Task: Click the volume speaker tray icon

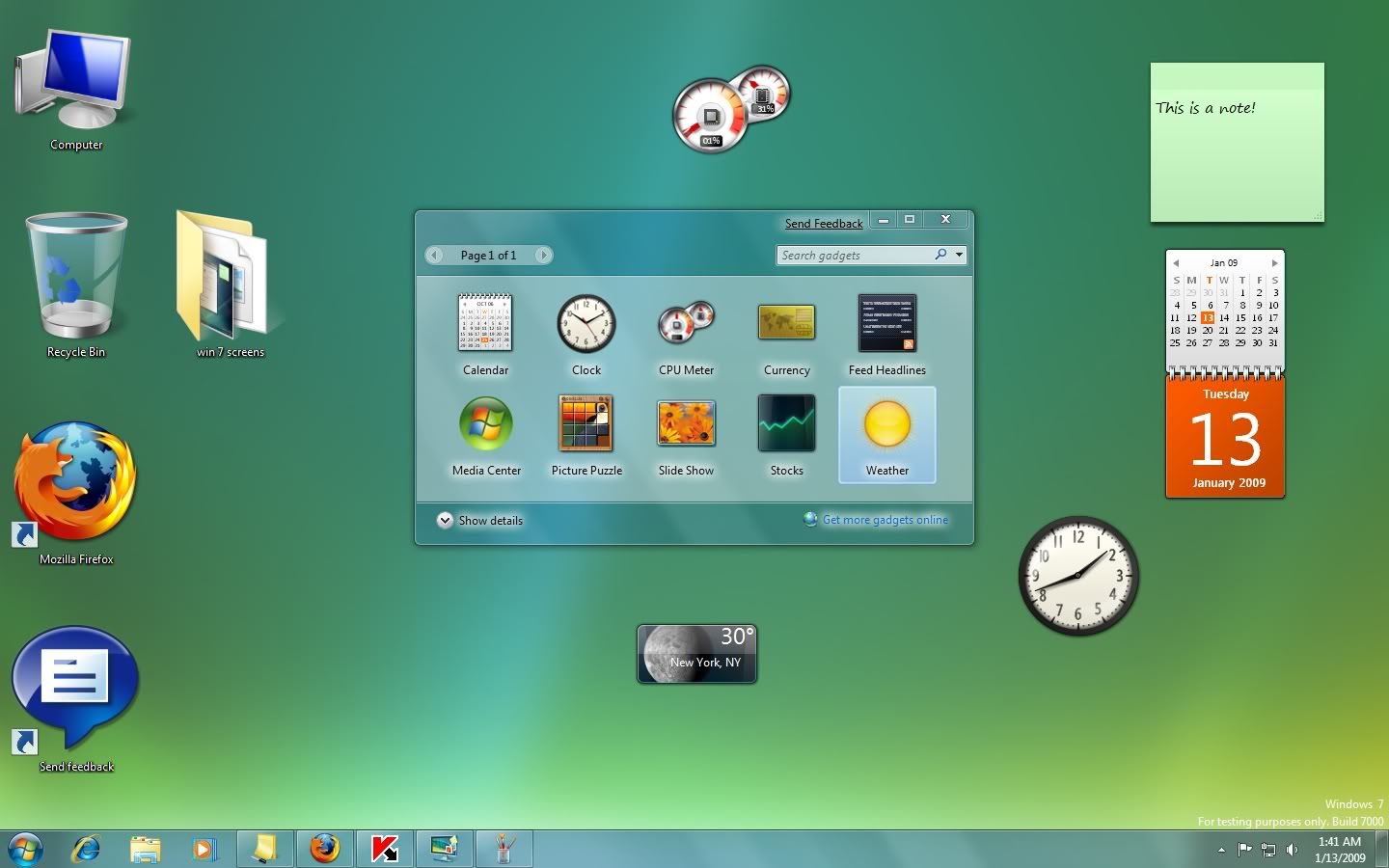Action: click(1293, 850)
